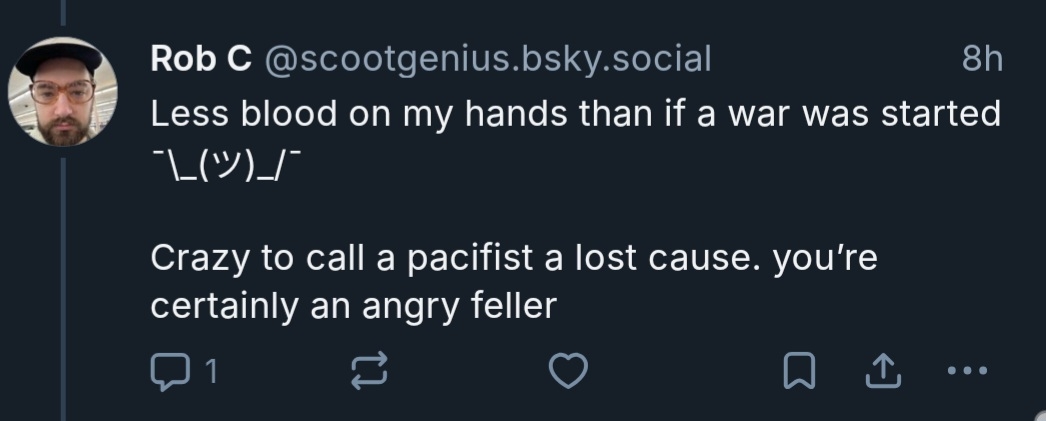Click the display name Rob C
The width and height of the screenshot is (1046, 421).
click(200, 60)
